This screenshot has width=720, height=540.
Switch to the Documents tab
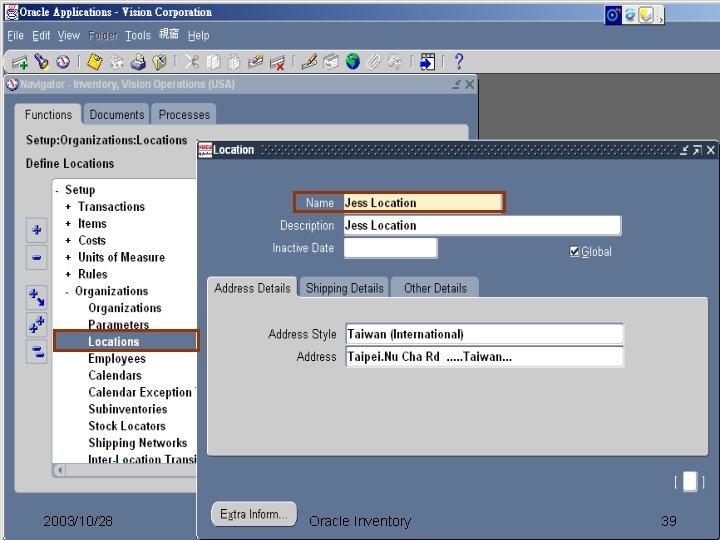coord(117,114)
